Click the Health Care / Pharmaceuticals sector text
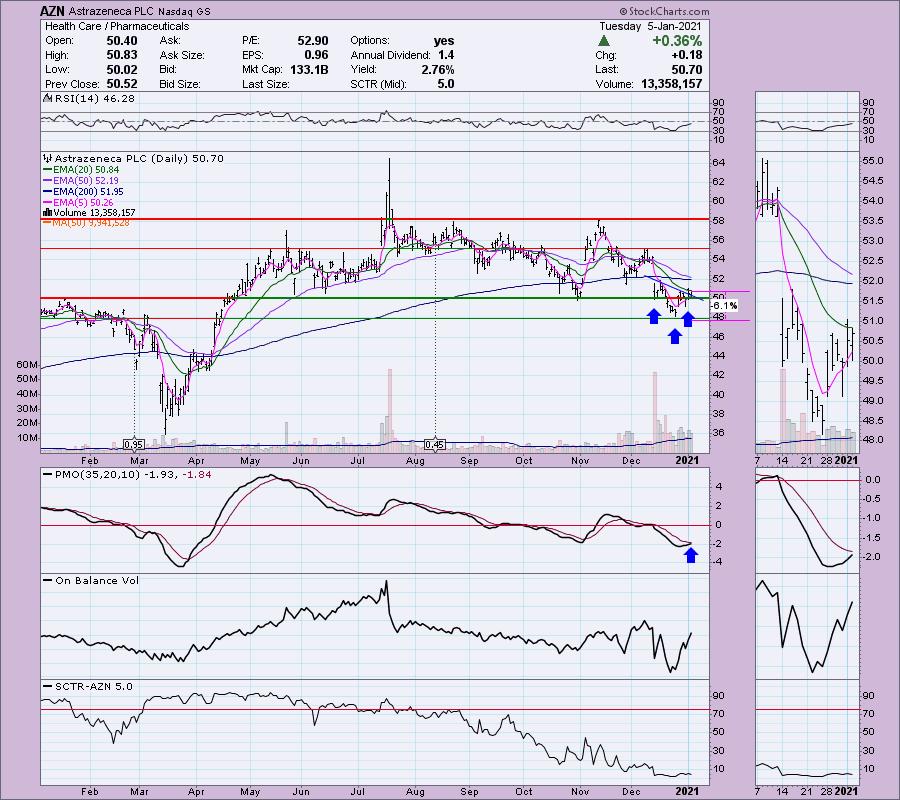This screenshot has width=900, height=800. (117, 26)
